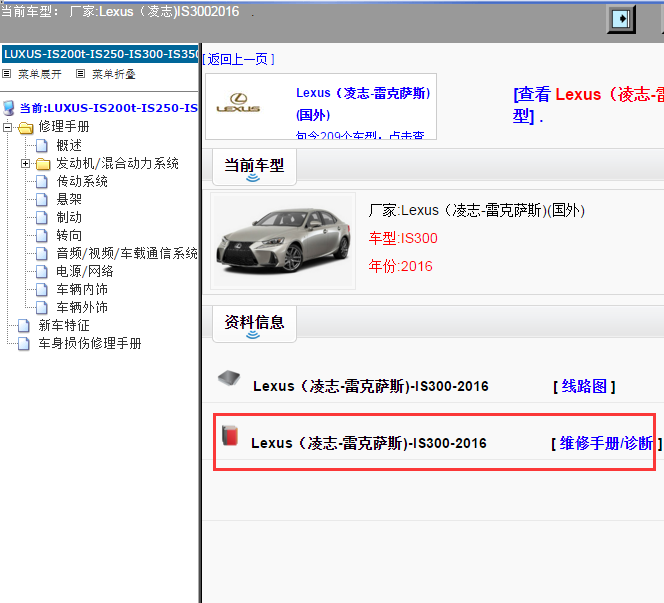Select 概述 in the tree
664x603 pixels.
pyautogui.click(x=69, y=146)
